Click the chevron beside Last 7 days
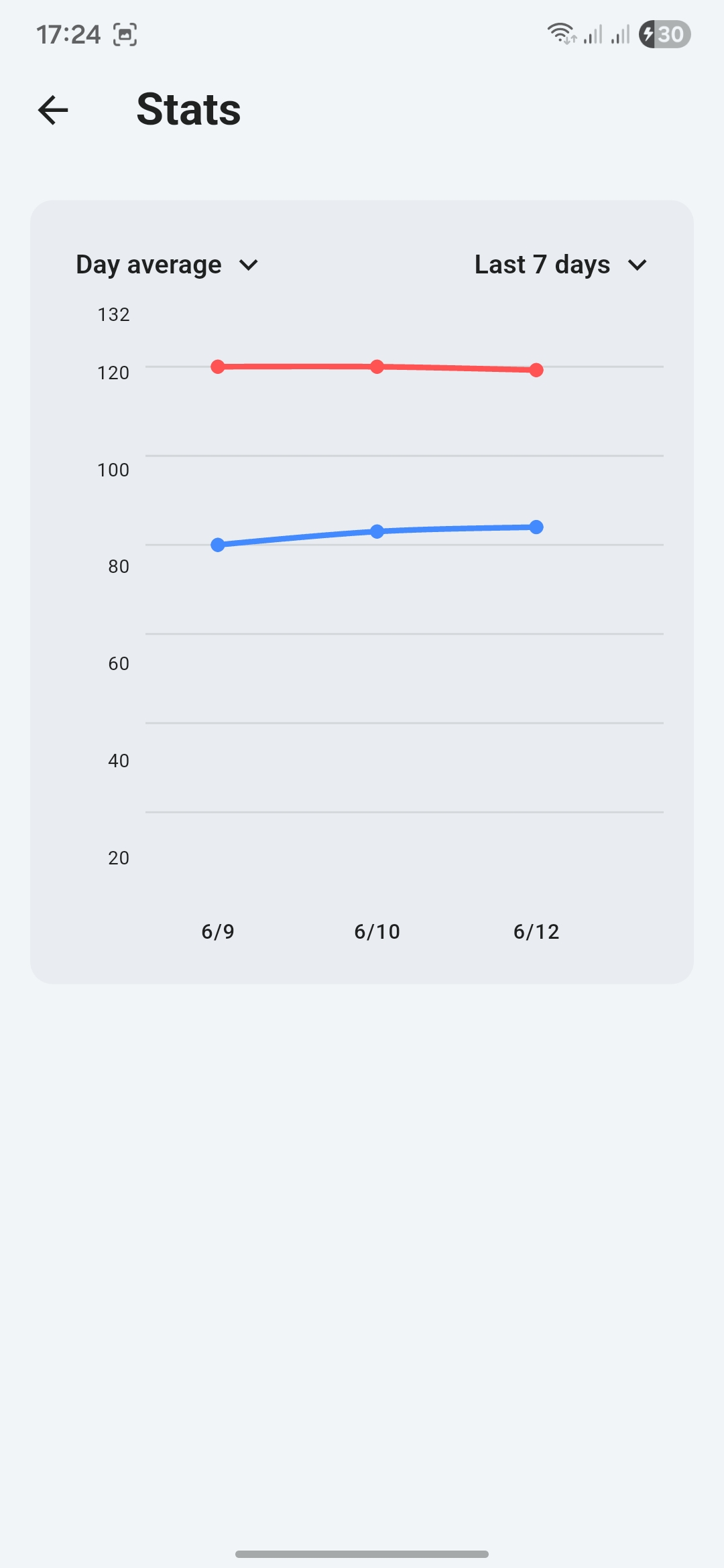724x1568 pixels. pyautogui.click(x=638, y=265)
